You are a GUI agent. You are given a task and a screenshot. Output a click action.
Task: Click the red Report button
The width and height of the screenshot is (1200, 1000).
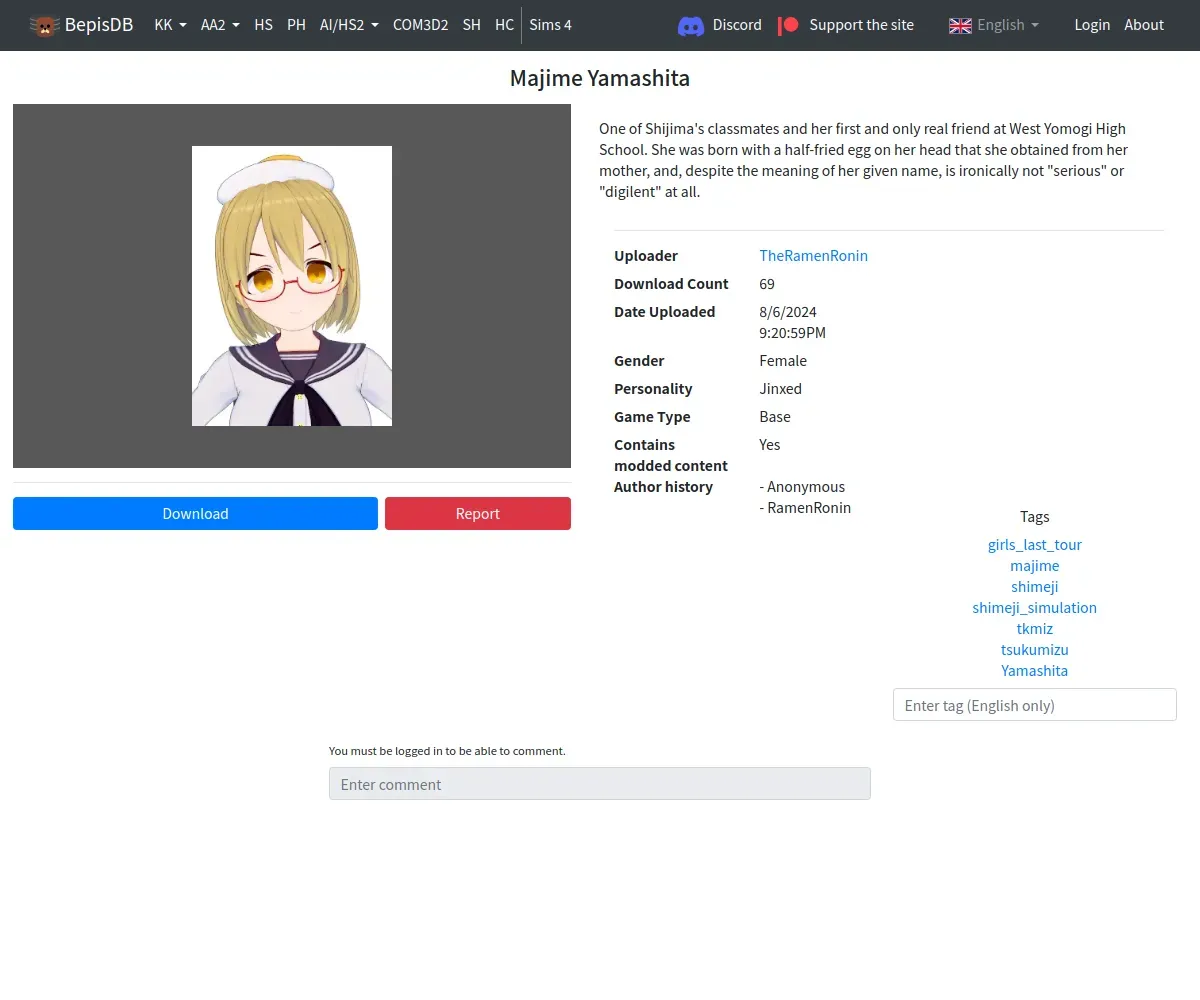click(x=478, y=514)
